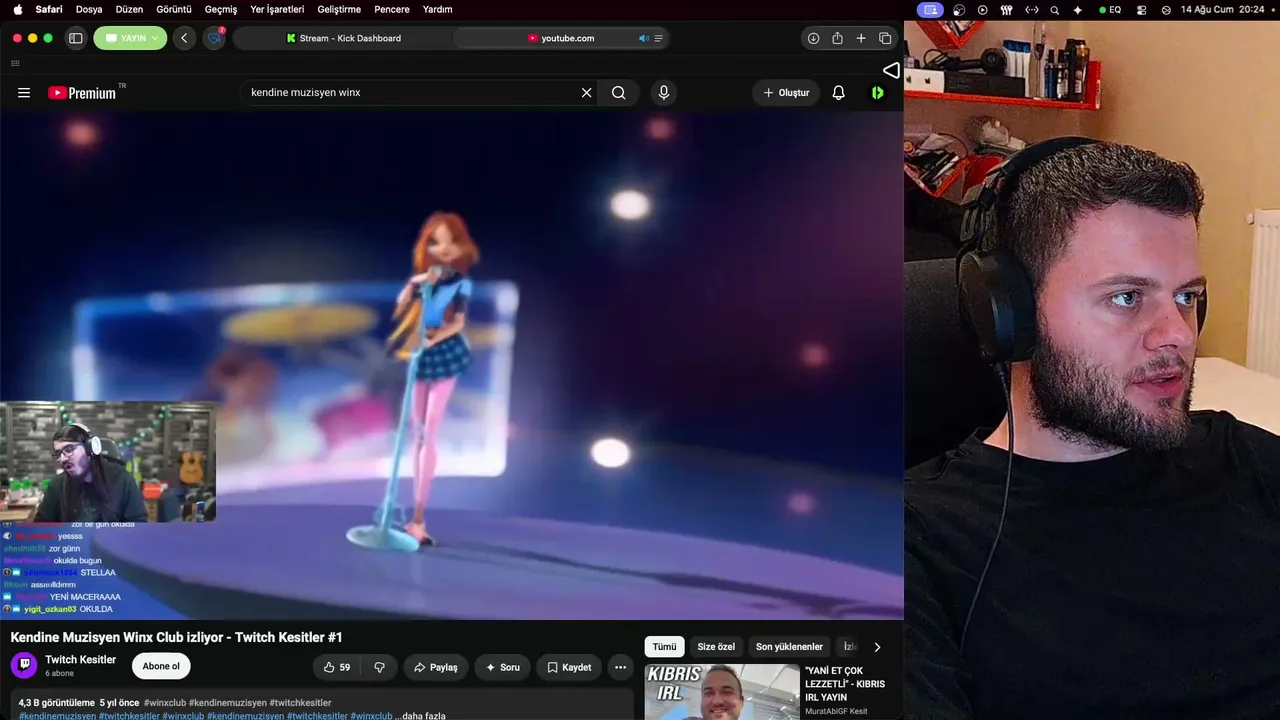Open Spotlight search in the menu bar

1054,9
